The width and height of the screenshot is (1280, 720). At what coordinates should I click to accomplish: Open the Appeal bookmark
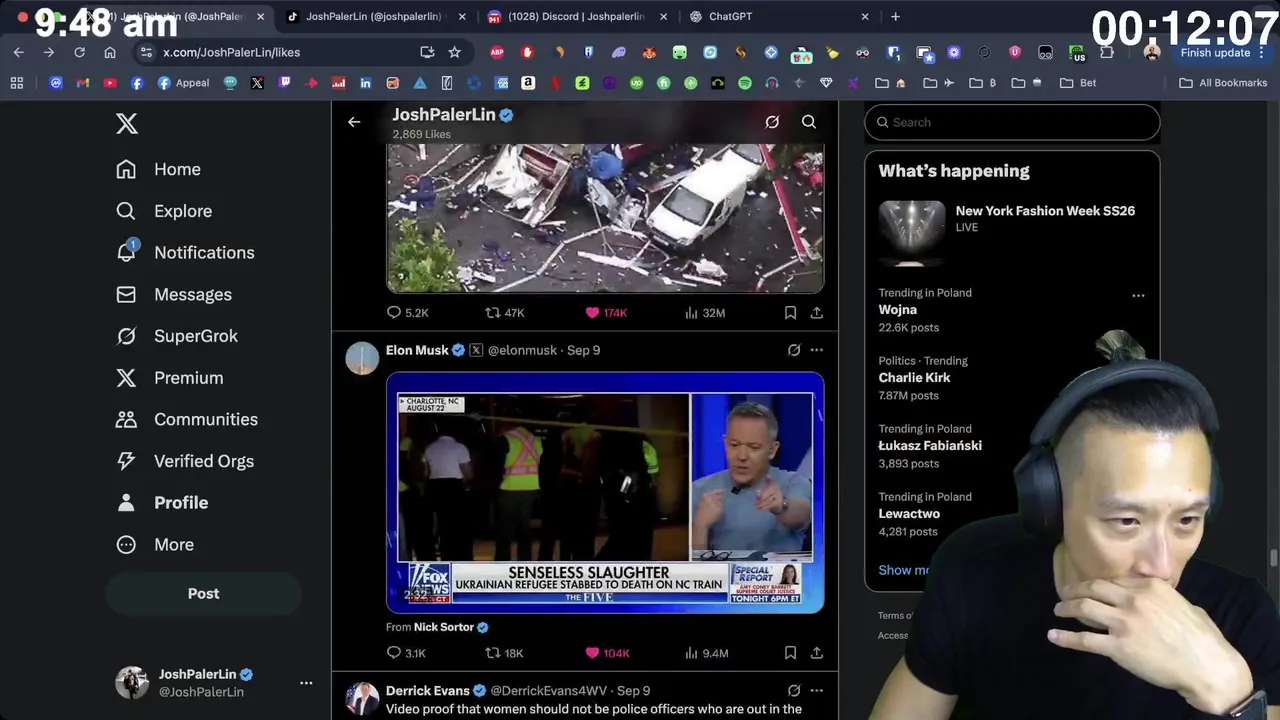(183, 83)
